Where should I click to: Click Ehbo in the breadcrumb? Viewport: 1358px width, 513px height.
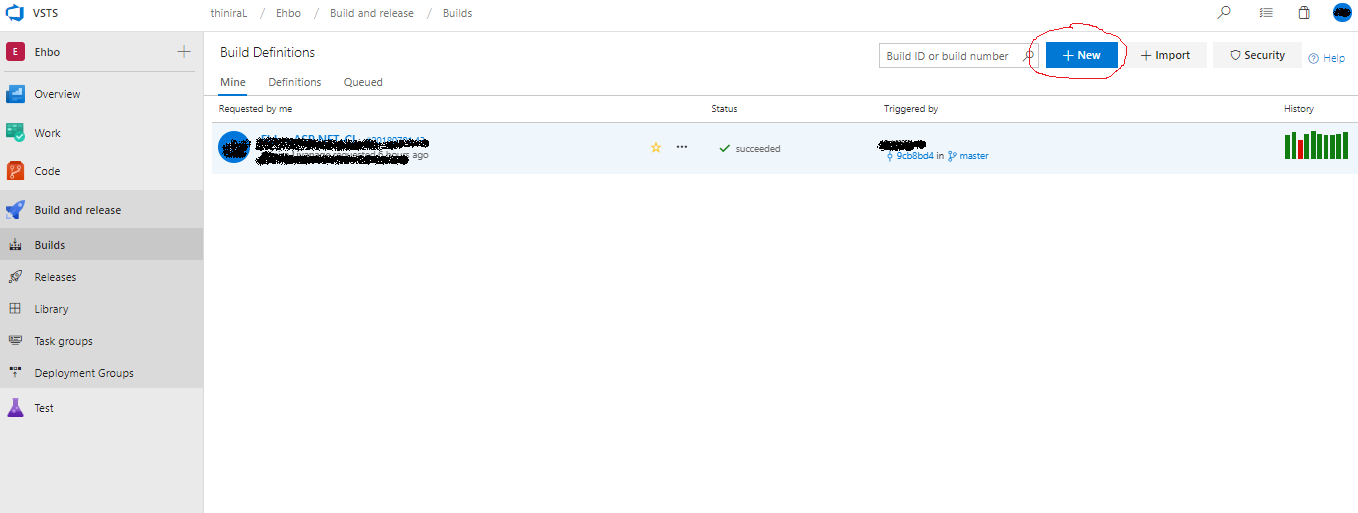click(x=288, y=13)
